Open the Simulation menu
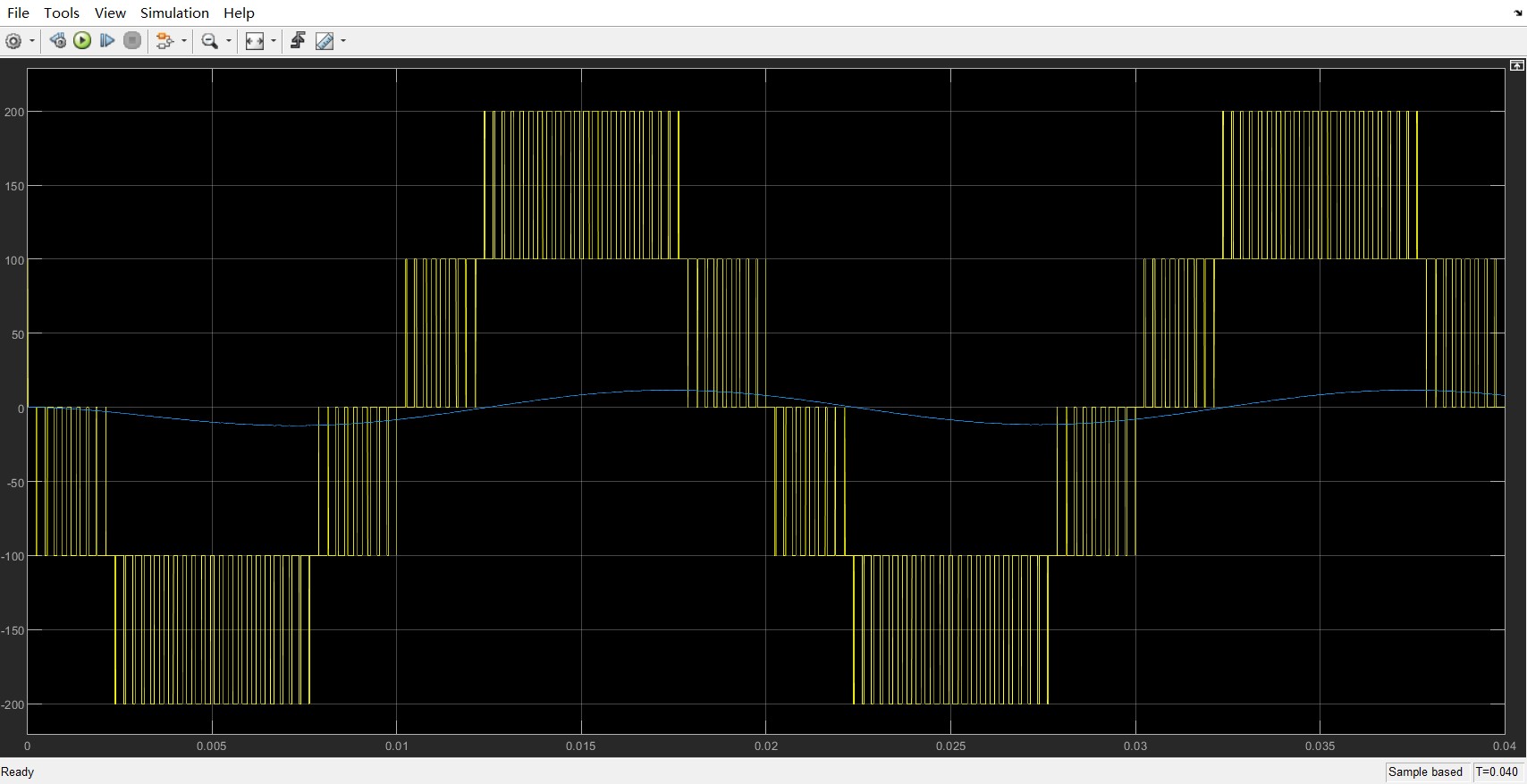Viewport: 1527px width, 784px height. click(175, 13)
